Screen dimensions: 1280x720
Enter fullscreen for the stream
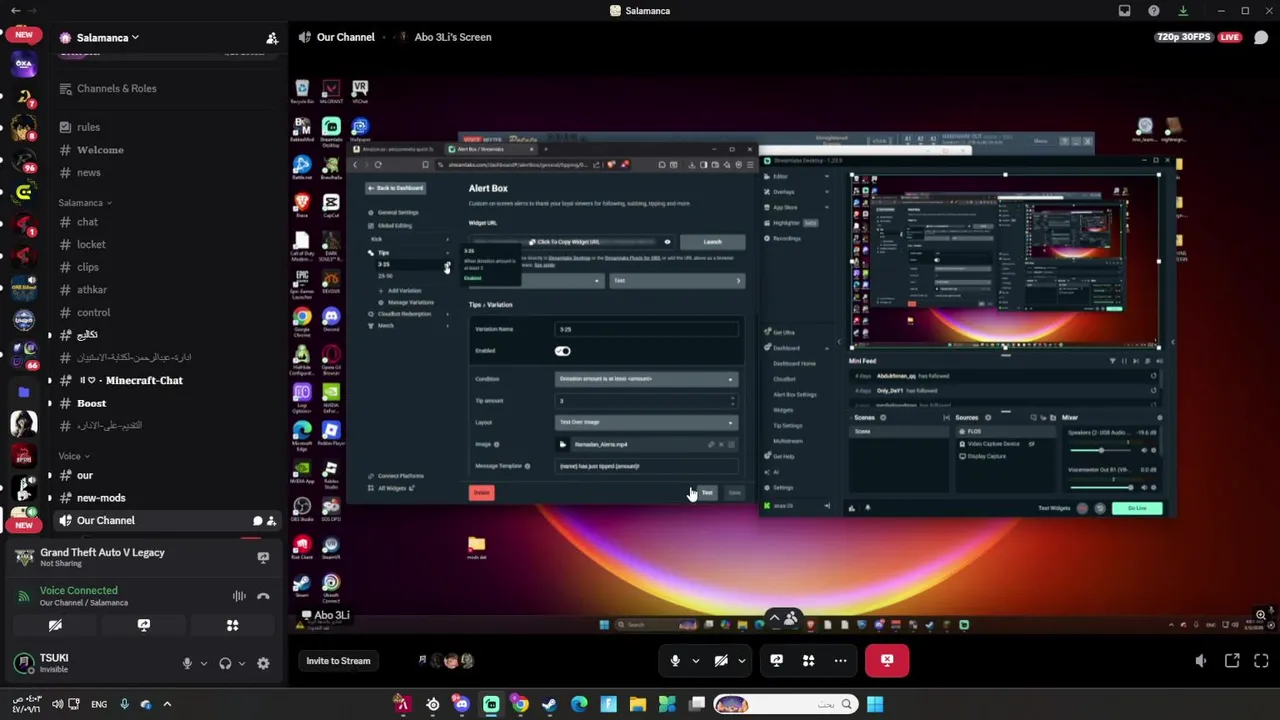1261,661
